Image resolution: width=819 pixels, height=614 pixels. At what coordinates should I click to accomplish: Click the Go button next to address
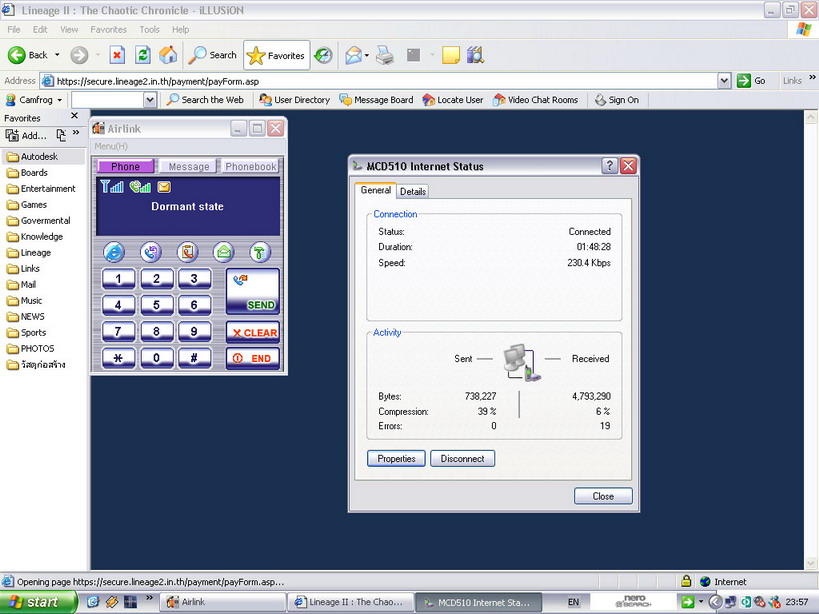751,81
